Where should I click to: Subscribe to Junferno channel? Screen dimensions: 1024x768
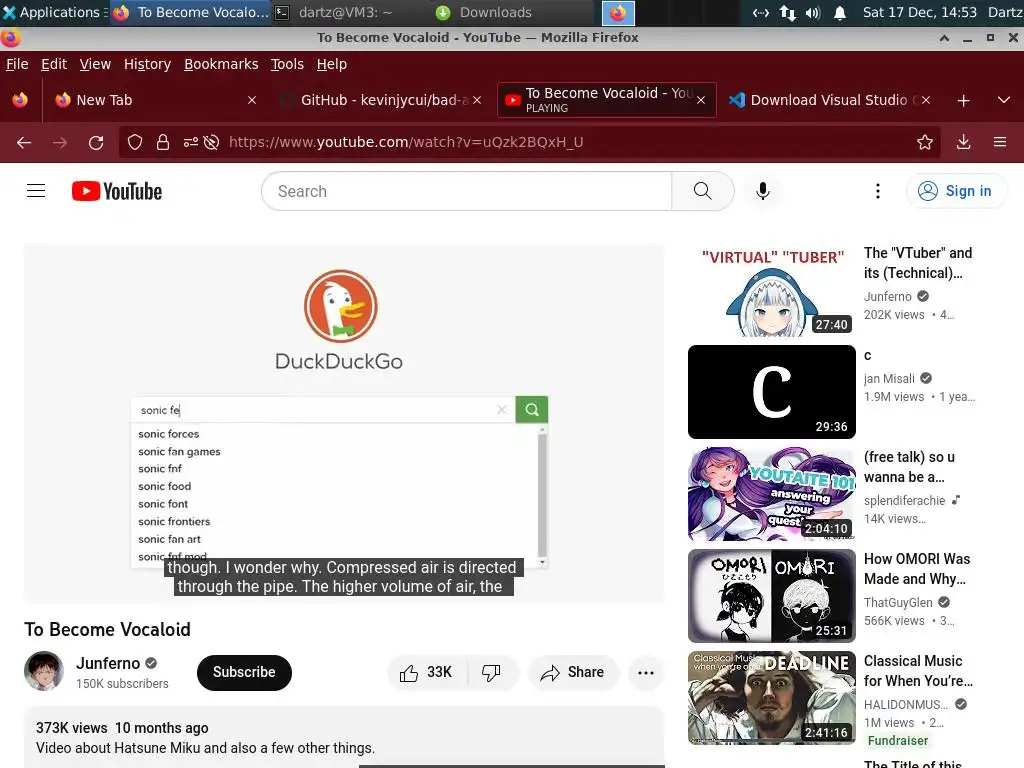coord(244,673)
